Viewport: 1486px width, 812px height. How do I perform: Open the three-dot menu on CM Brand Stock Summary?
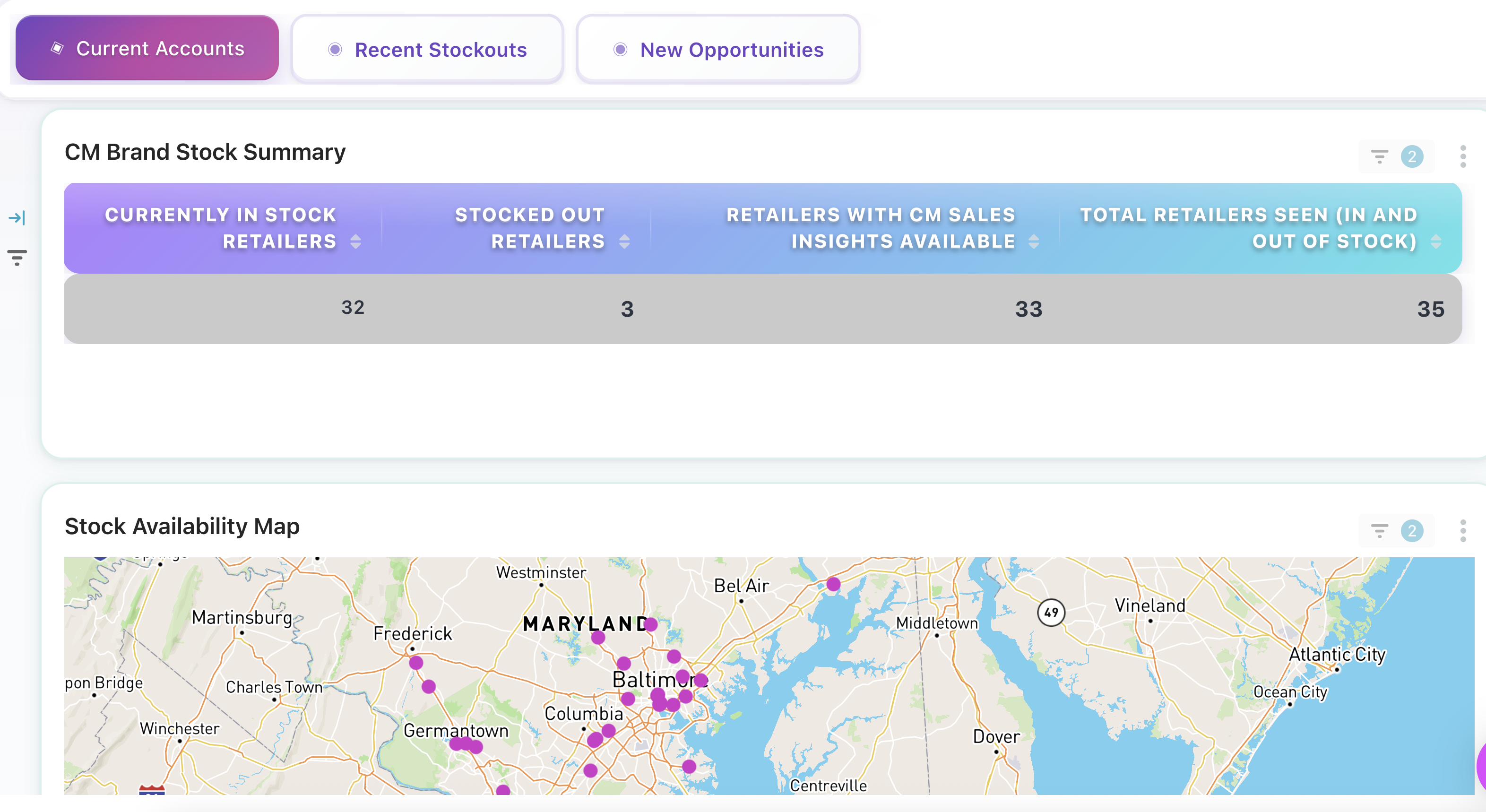(1463, 155)
